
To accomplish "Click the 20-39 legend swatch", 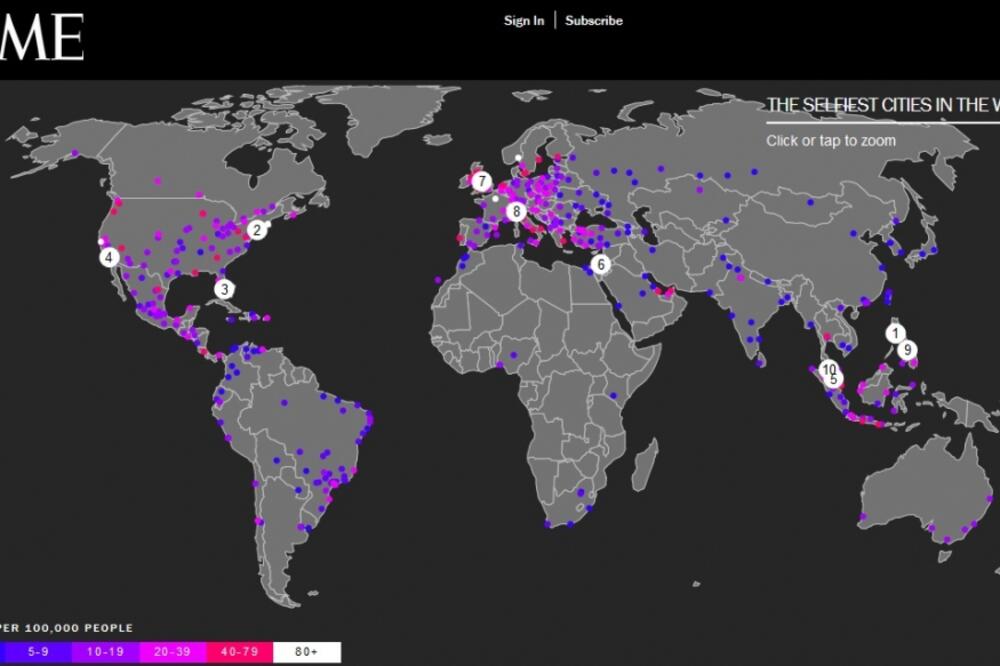I will tap(172, 652).
